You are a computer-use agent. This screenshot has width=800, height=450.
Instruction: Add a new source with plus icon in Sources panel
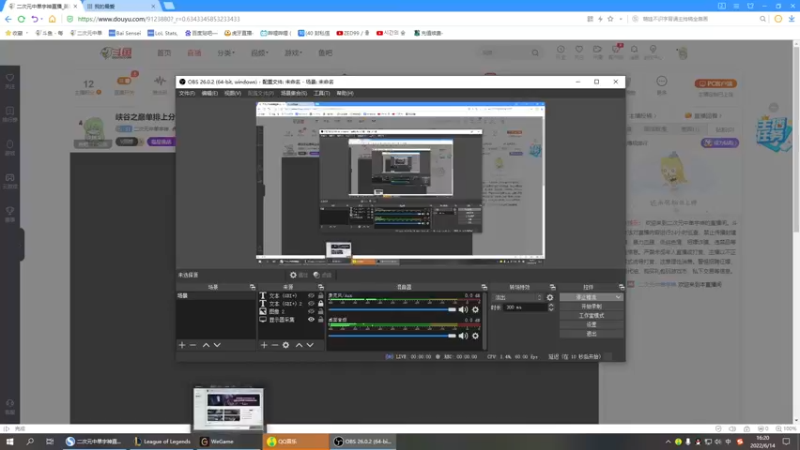point(264,345)
